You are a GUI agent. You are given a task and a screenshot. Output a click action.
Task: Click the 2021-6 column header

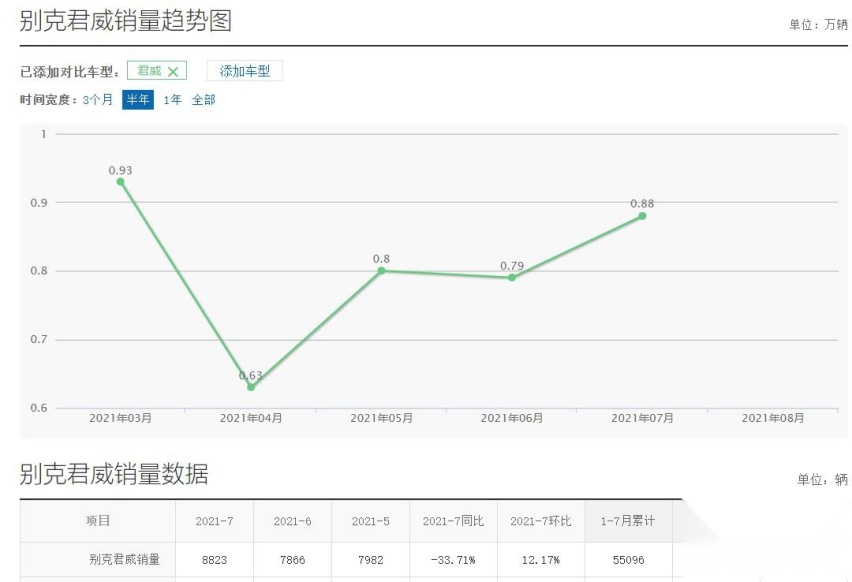point(292,521)
